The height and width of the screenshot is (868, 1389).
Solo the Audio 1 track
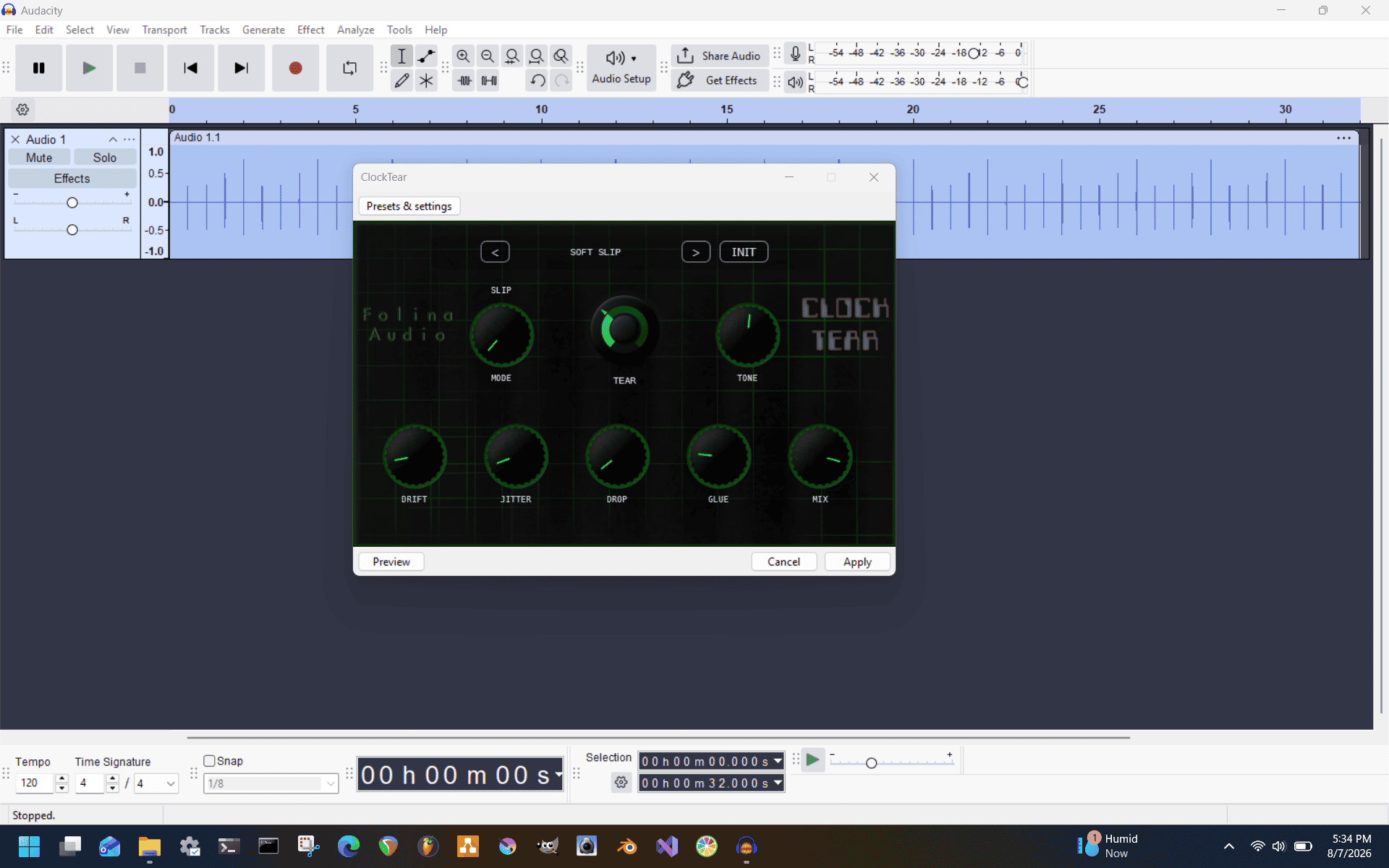coord(105,158)
